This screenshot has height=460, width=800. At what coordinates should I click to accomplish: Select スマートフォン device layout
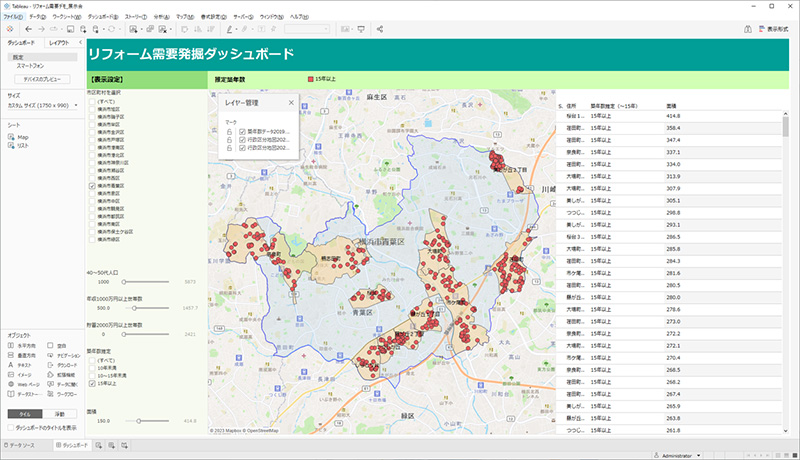(30, 66)
